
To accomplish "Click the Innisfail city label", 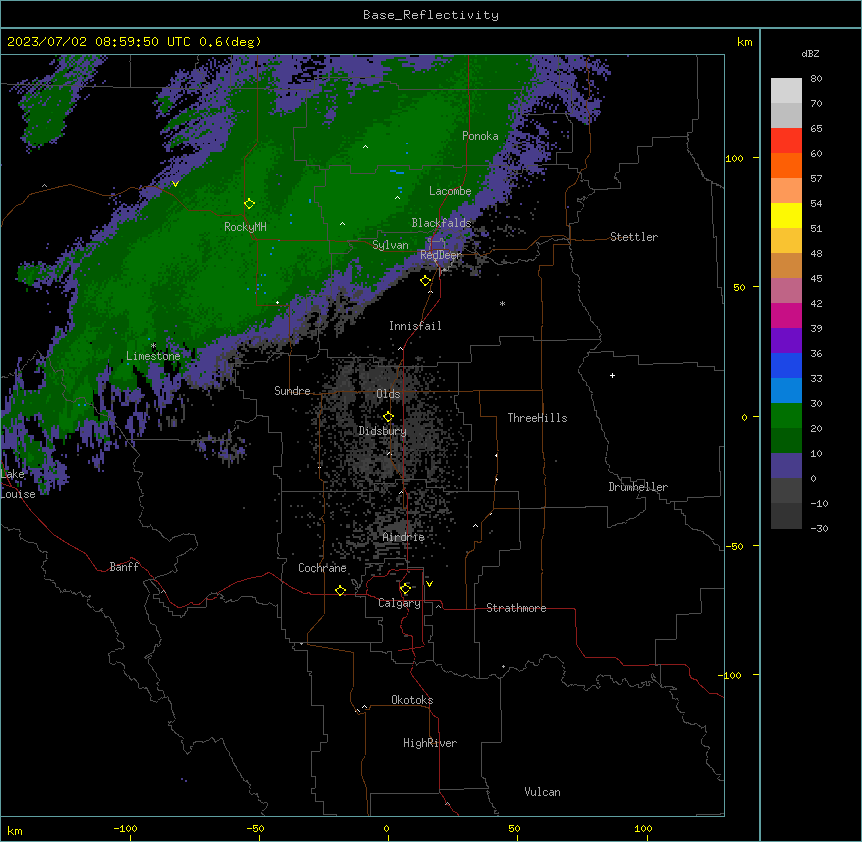I will pos(415,326).
